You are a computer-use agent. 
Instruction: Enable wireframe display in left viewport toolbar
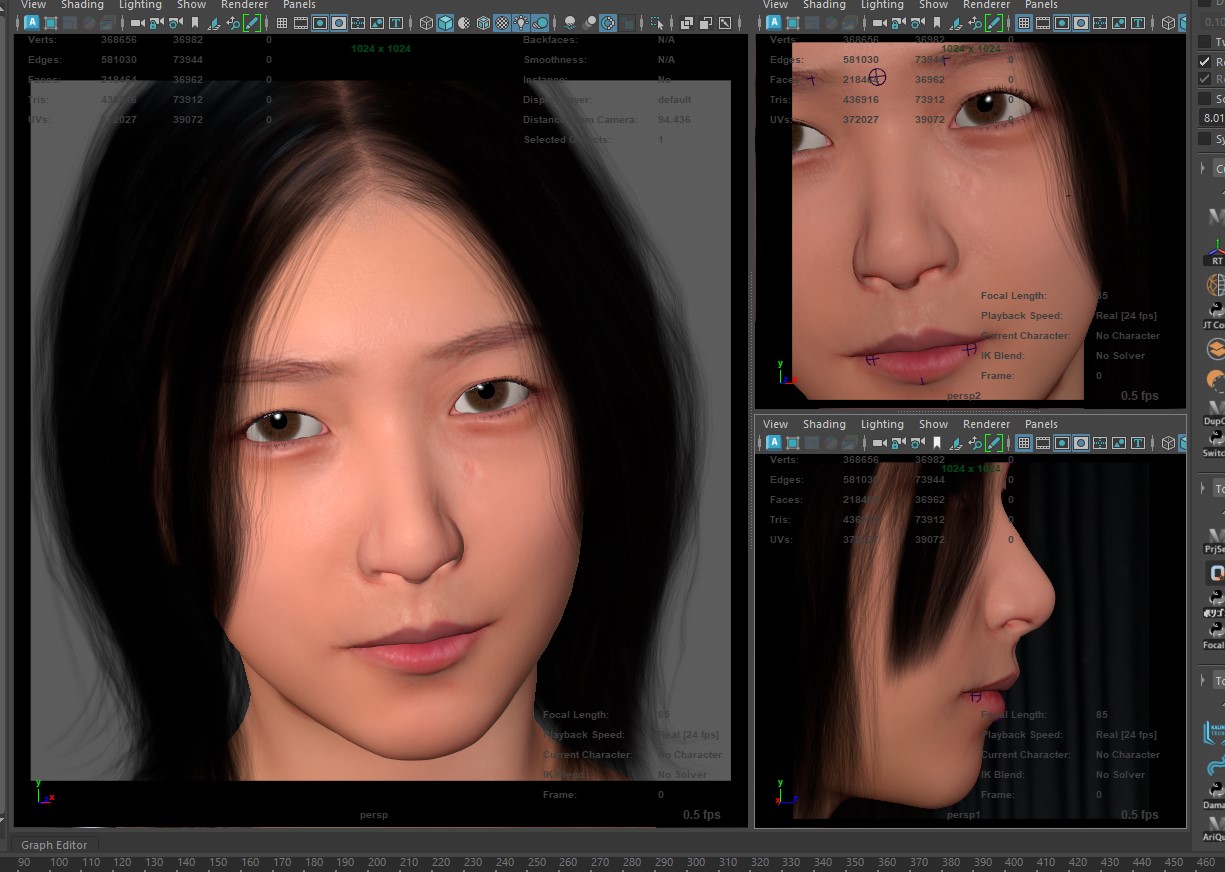(x=426, y=22)
